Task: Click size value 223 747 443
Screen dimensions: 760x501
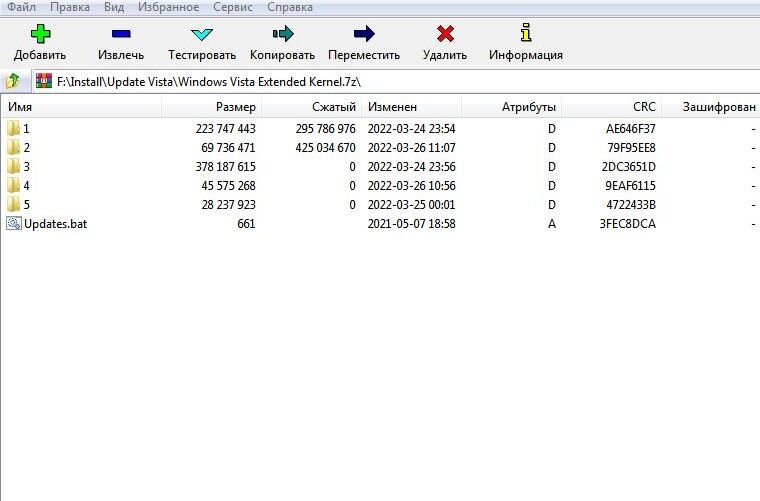Action: click(225, 128)
